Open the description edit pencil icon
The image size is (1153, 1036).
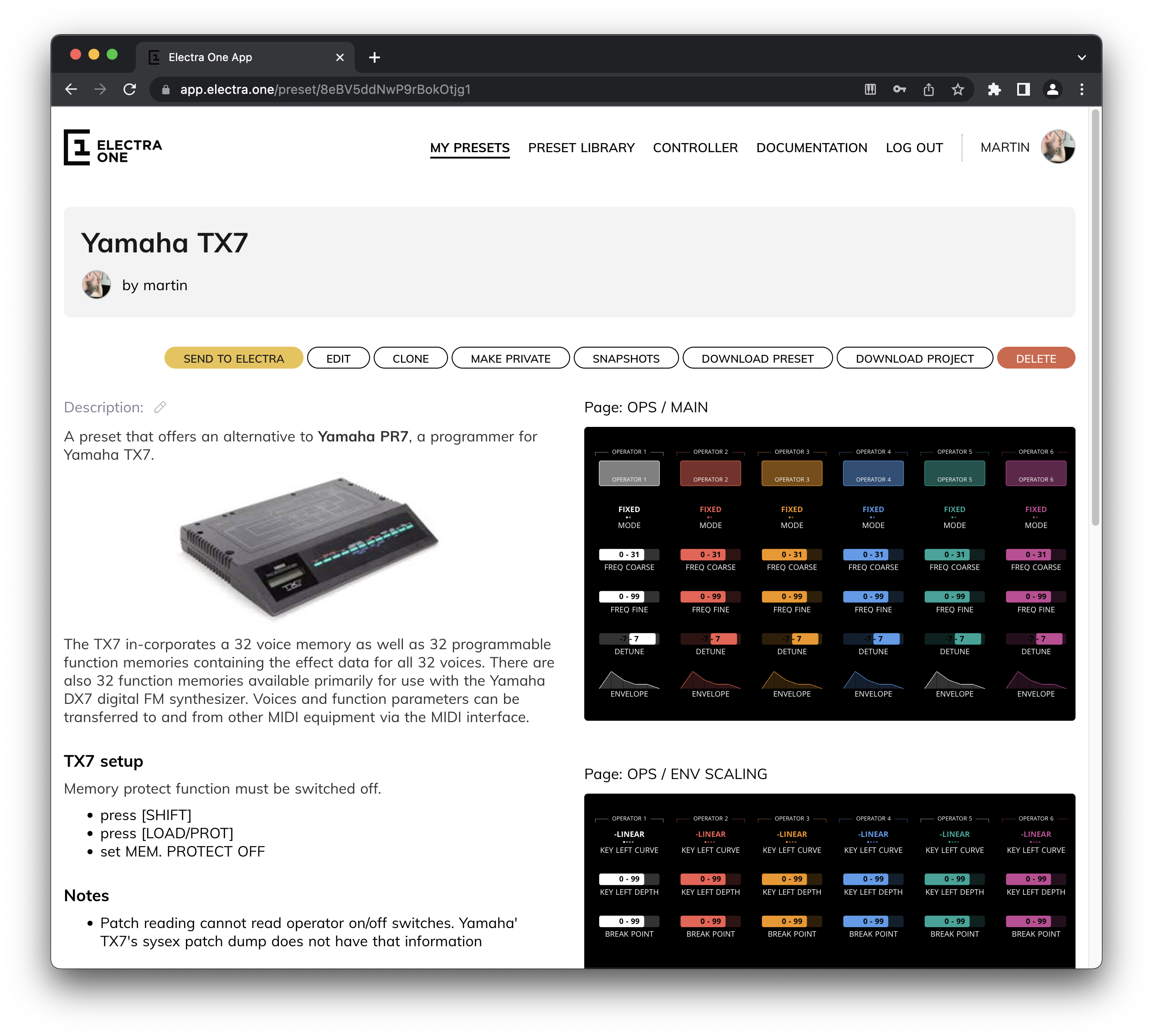pos(160,407)
